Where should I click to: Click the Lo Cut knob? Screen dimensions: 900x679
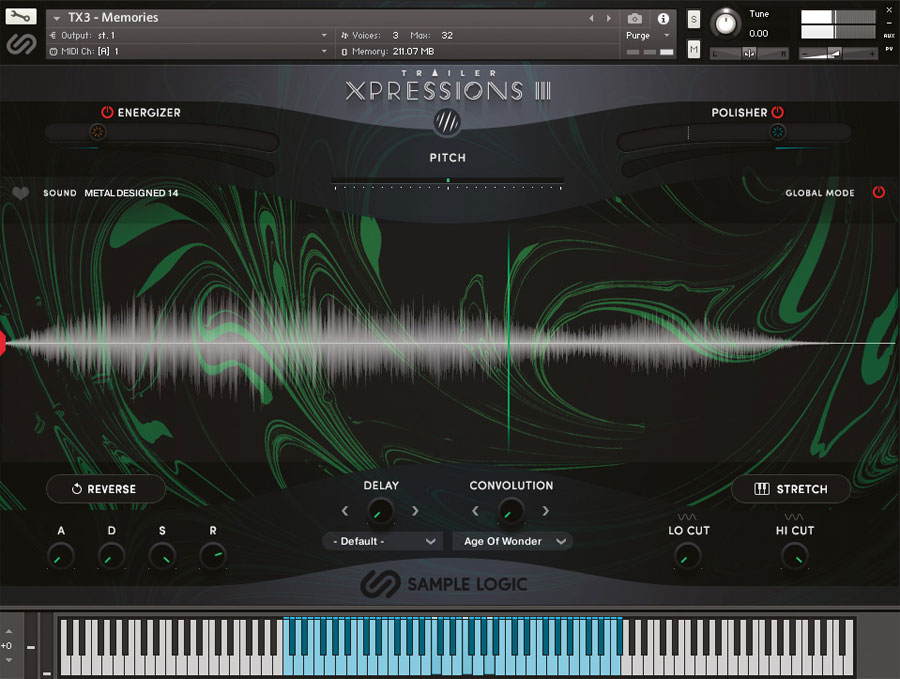point(687,556)
